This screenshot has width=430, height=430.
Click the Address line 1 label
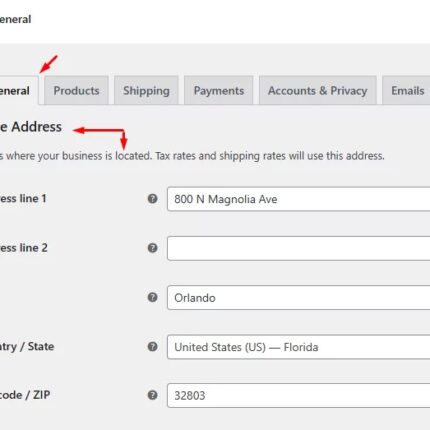tap(23, 199)
